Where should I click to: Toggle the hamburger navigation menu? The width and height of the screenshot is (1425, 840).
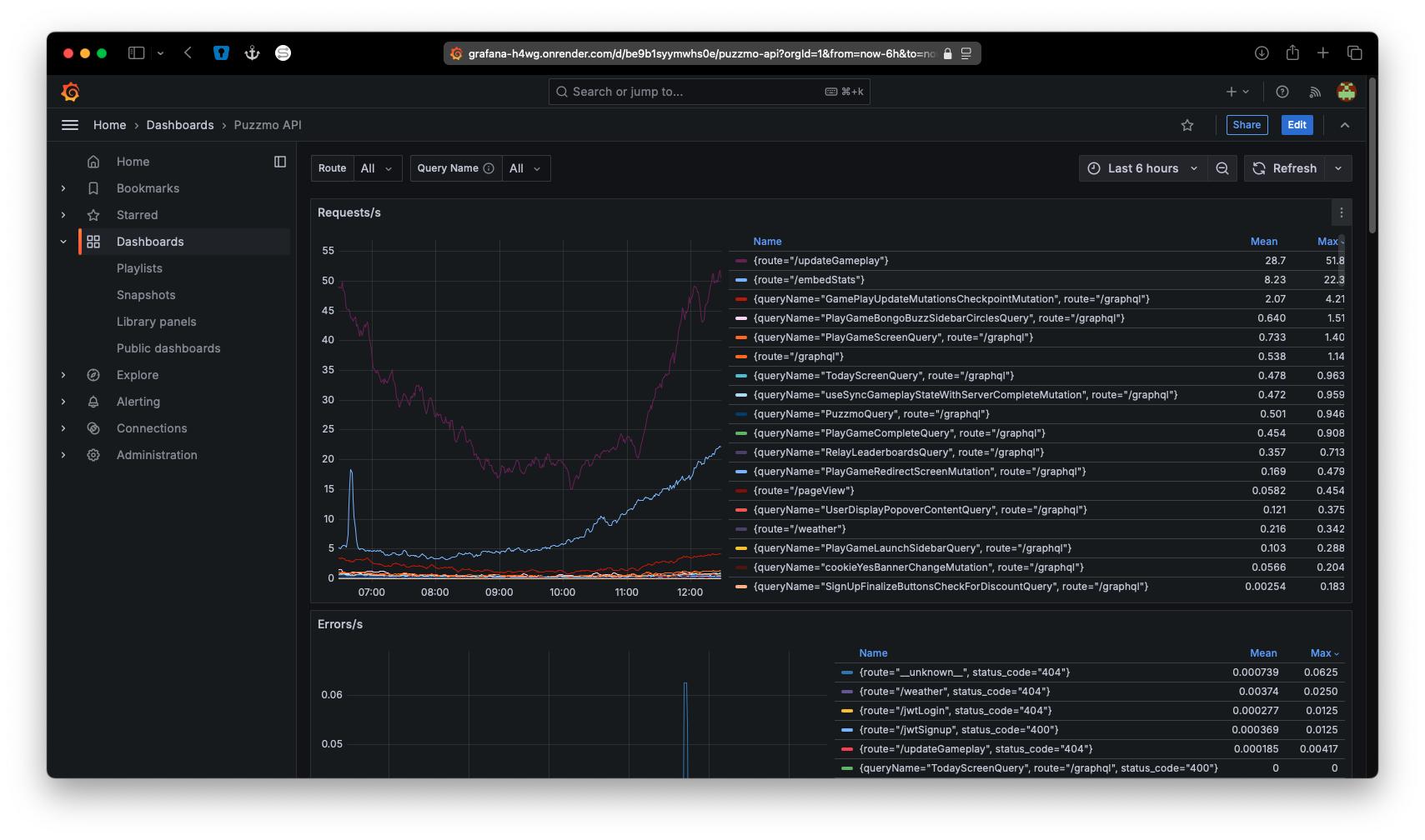coord(70,125)
